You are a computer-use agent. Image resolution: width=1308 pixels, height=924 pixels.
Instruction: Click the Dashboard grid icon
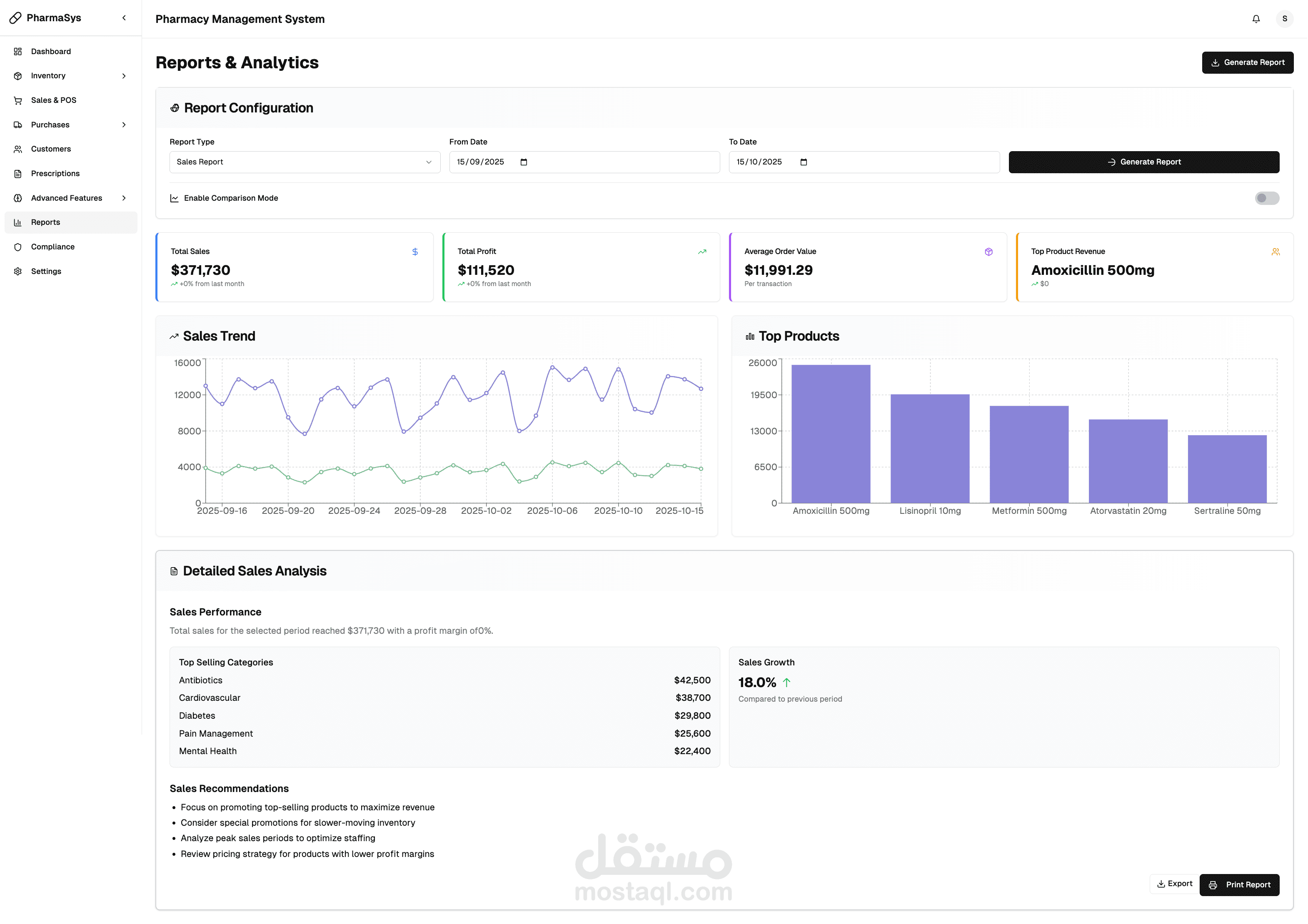pos(17,51)
